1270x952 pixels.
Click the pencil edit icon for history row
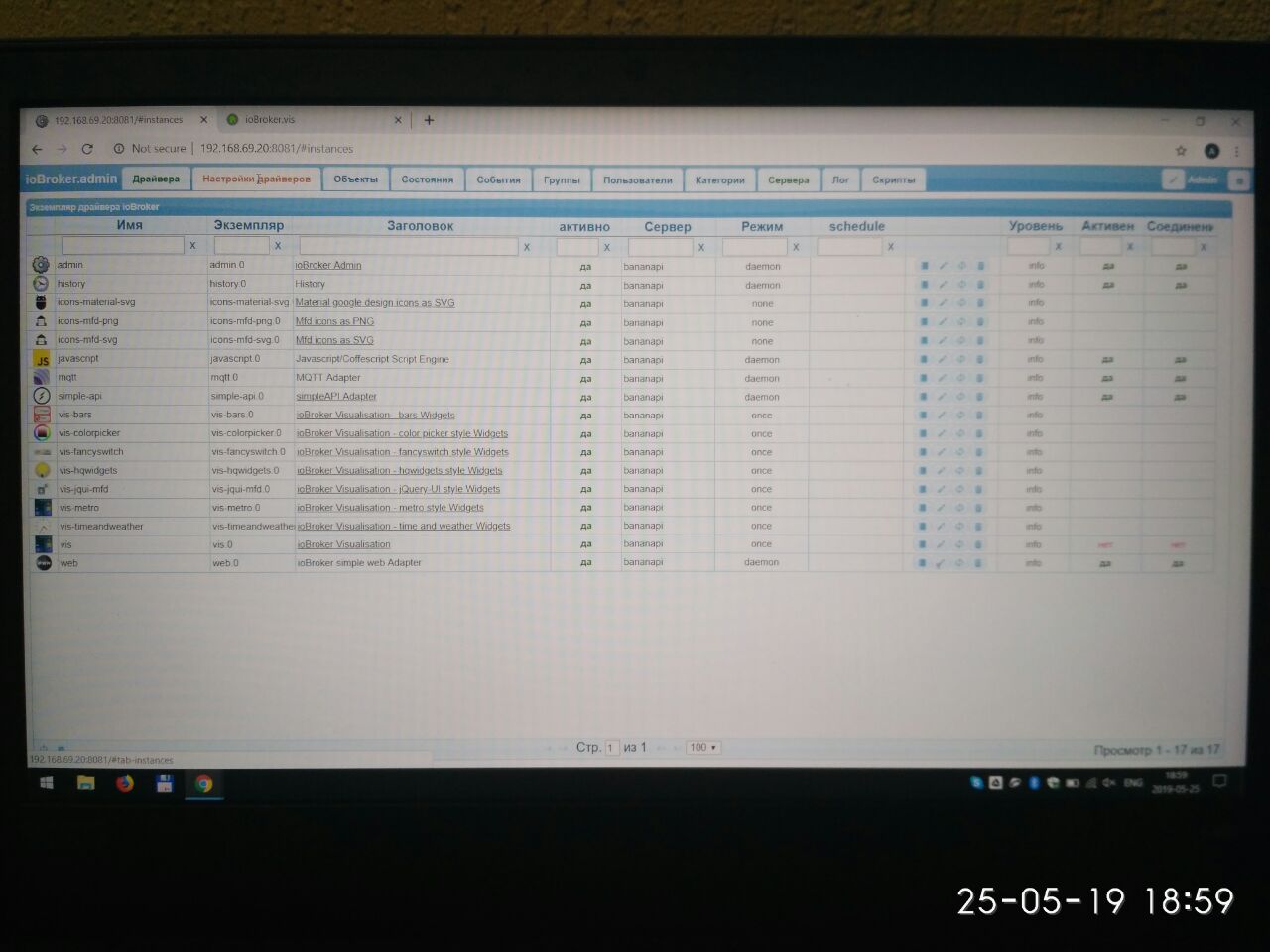(x=943, y=285)
